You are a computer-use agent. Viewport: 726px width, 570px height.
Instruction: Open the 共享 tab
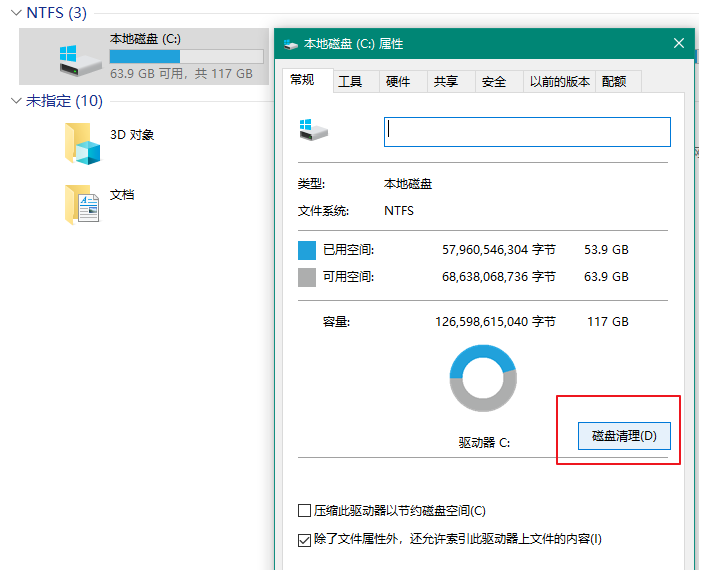[x=451, y=82]
